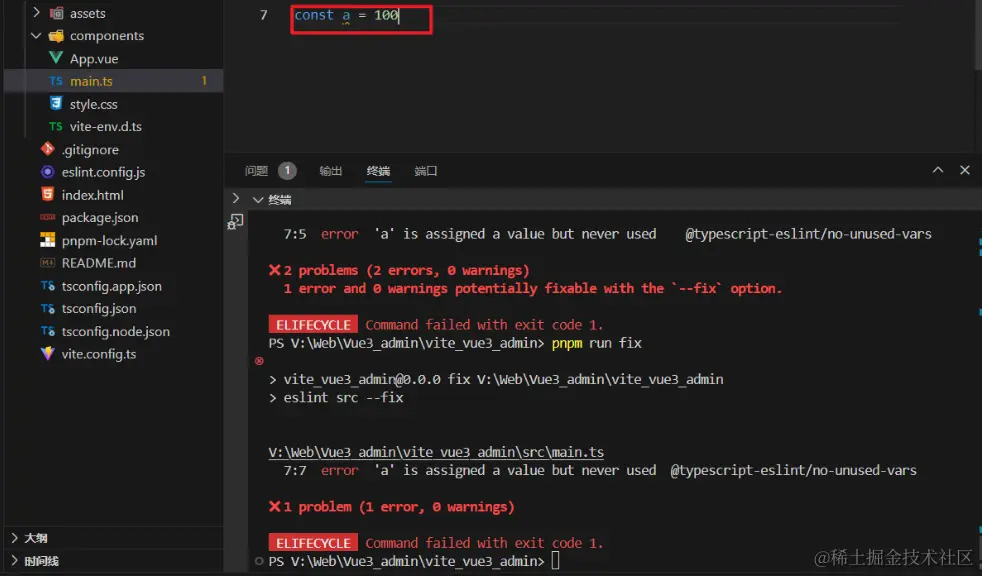
Task: Click the code line 'const a = 100'
Action: point(346,15)
